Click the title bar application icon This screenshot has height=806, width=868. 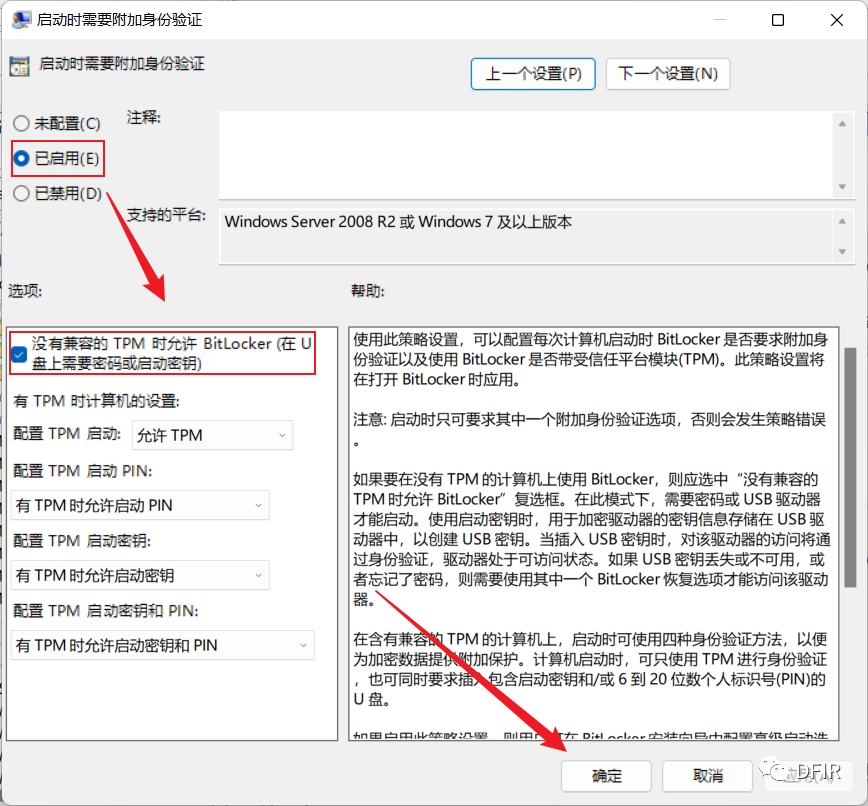tap(22, 20)
